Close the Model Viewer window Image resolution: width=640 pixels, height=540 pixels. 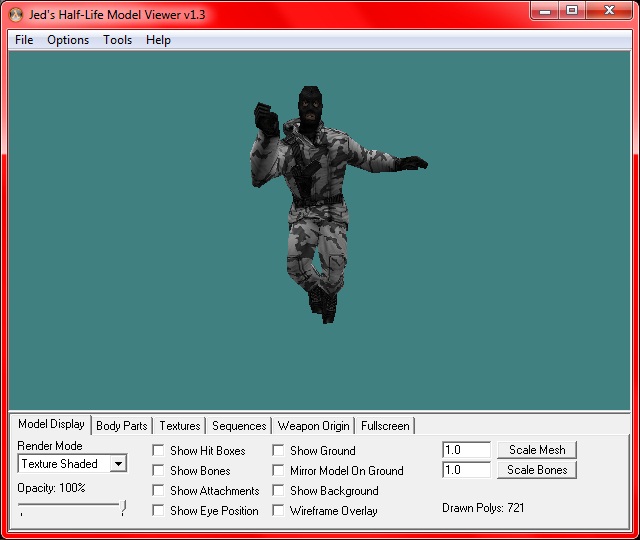point(609,10)
